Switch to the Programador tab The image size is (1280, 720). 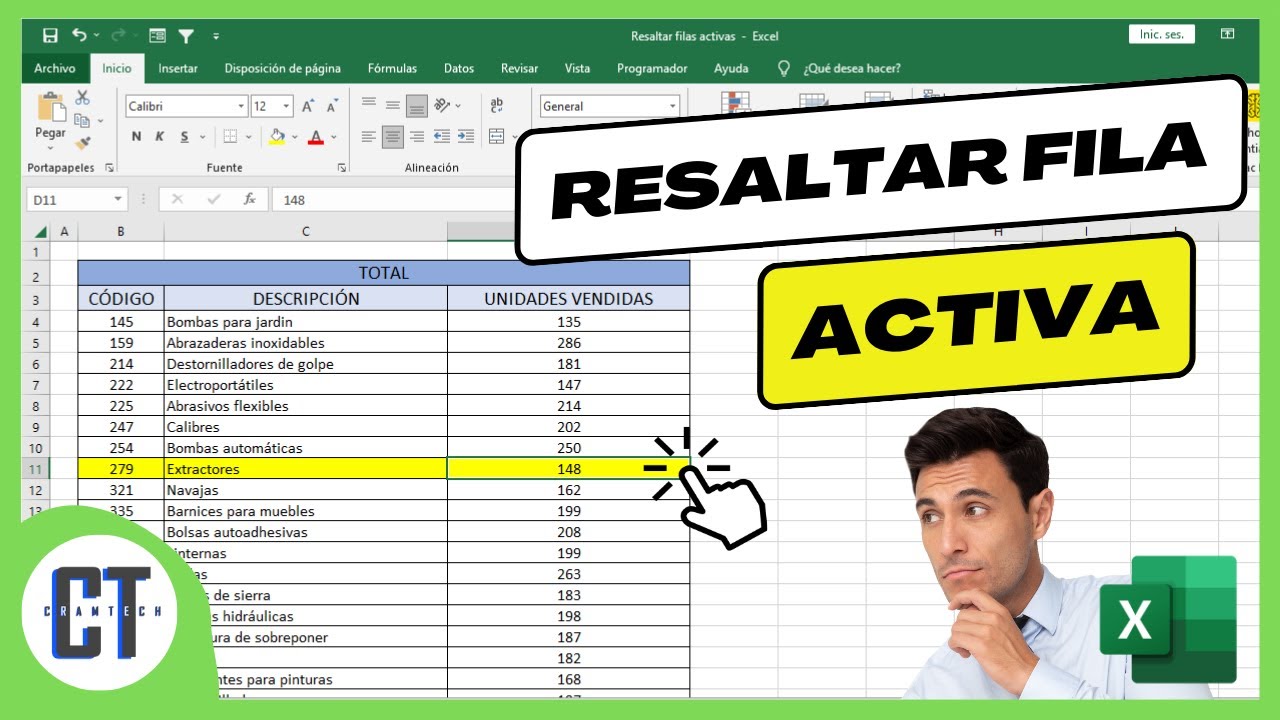tap(652, 69)
